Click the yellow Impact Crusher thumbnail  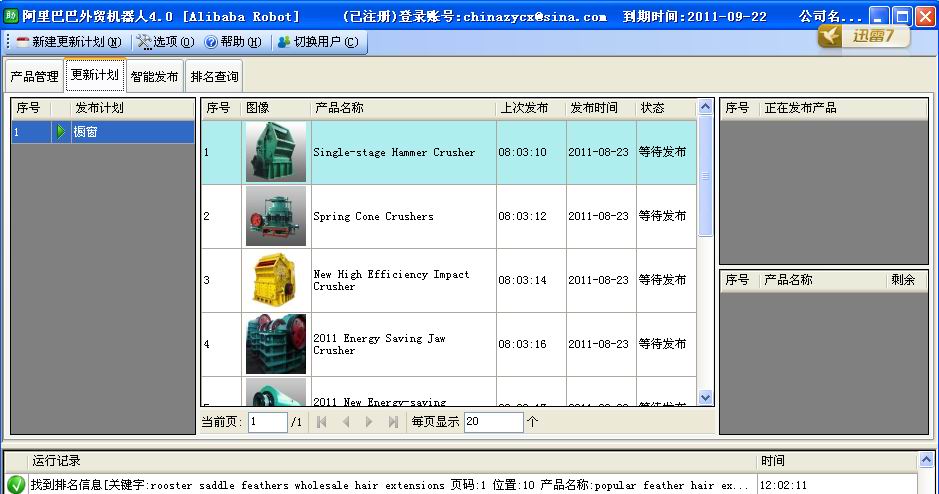[x=276, y=280]
